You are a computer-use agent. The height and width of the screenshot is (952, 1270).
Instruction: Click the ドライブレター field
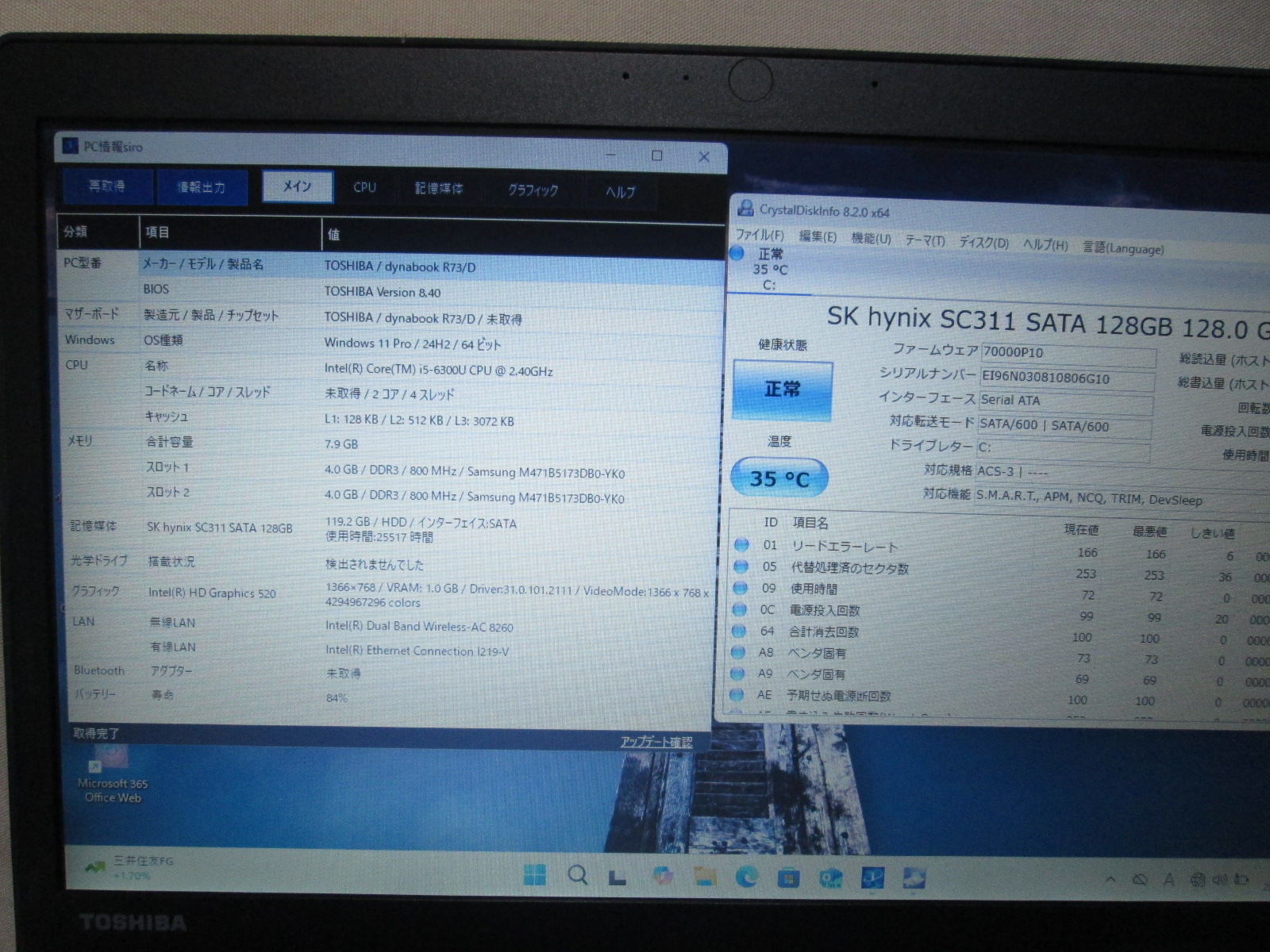point(1063,449)
